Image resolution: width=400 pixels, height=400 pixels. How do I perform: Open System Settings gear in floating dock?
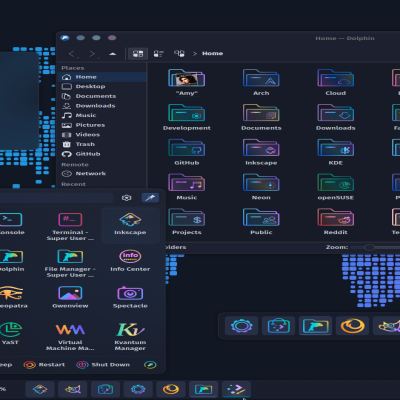[241, 326]
